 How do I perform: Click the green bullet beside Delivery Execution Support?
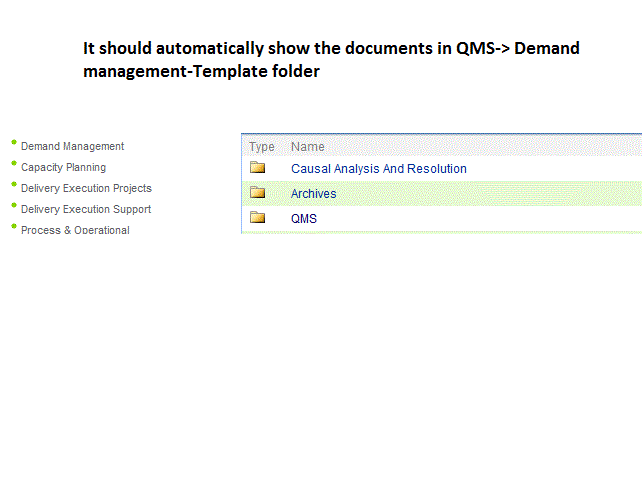(14, 205)
